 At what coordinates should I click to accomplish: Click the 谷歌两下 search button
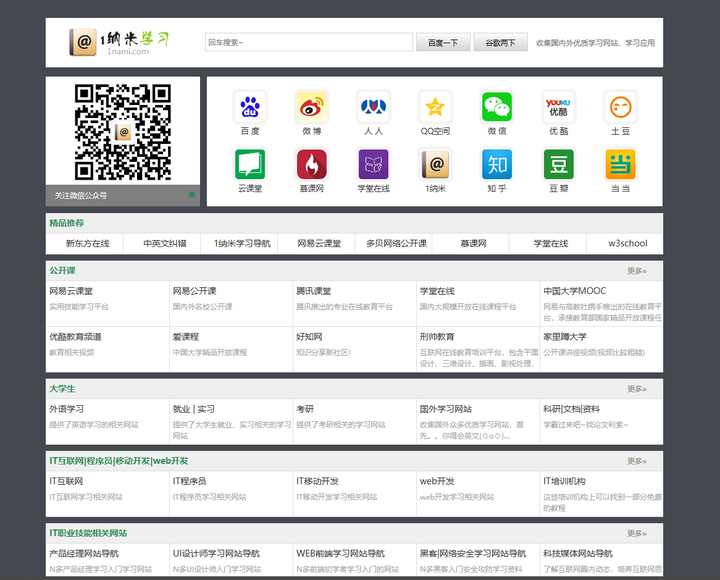point(501,42)
